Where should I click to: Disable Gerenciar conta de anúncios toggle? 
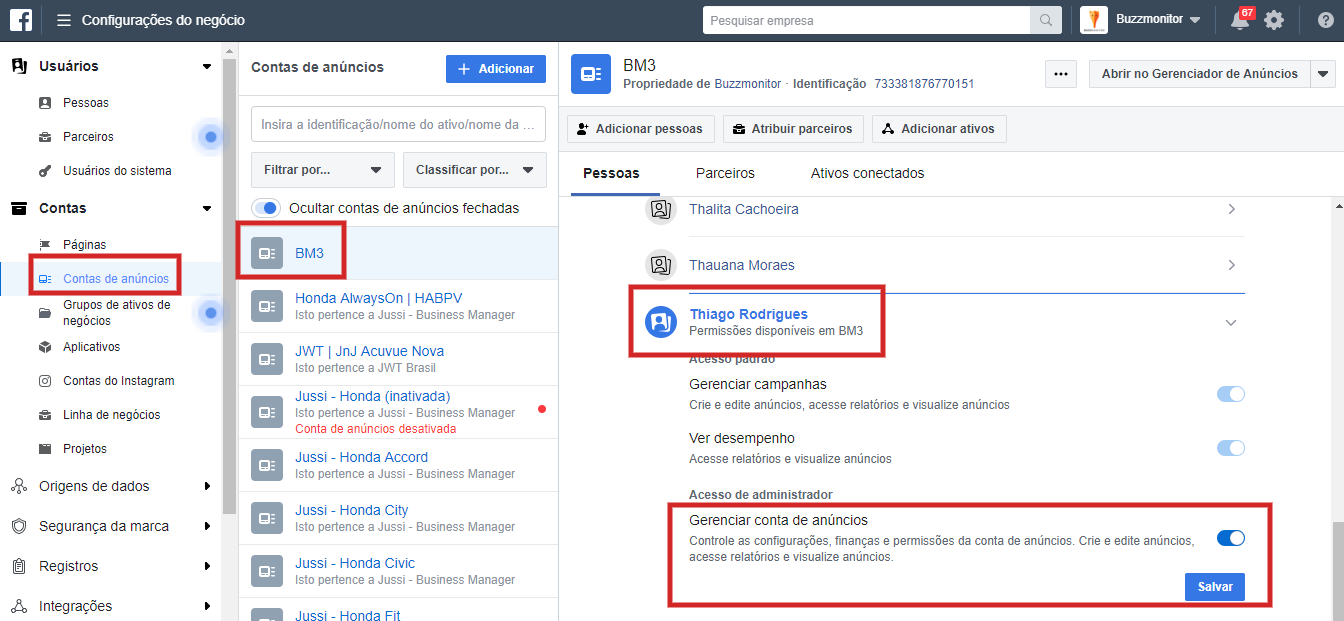click(1230, 538)
